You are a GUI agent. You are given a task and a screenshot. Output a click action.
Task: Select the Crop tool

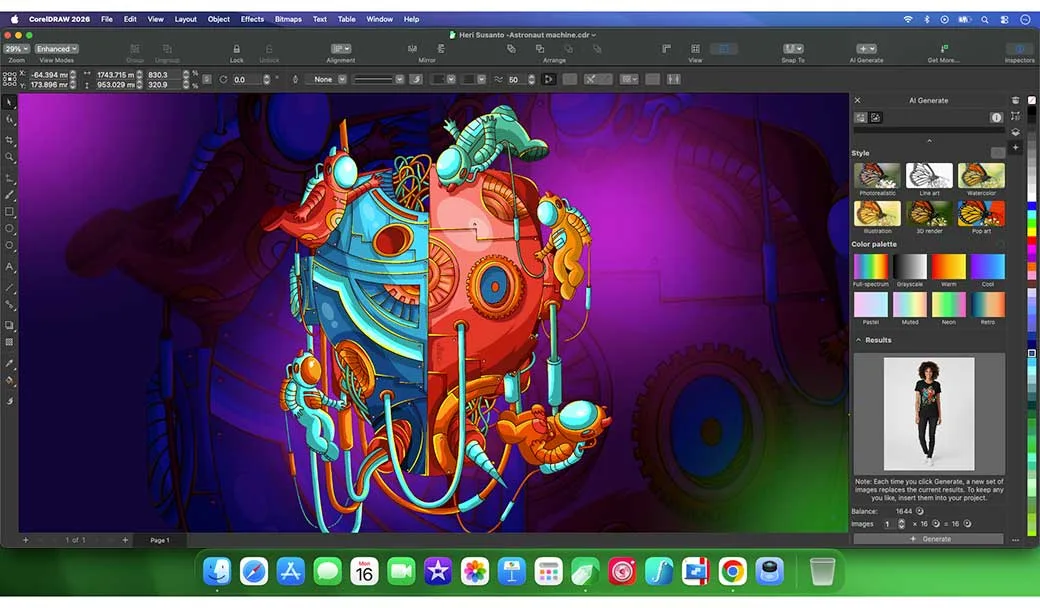pos(9,139)
